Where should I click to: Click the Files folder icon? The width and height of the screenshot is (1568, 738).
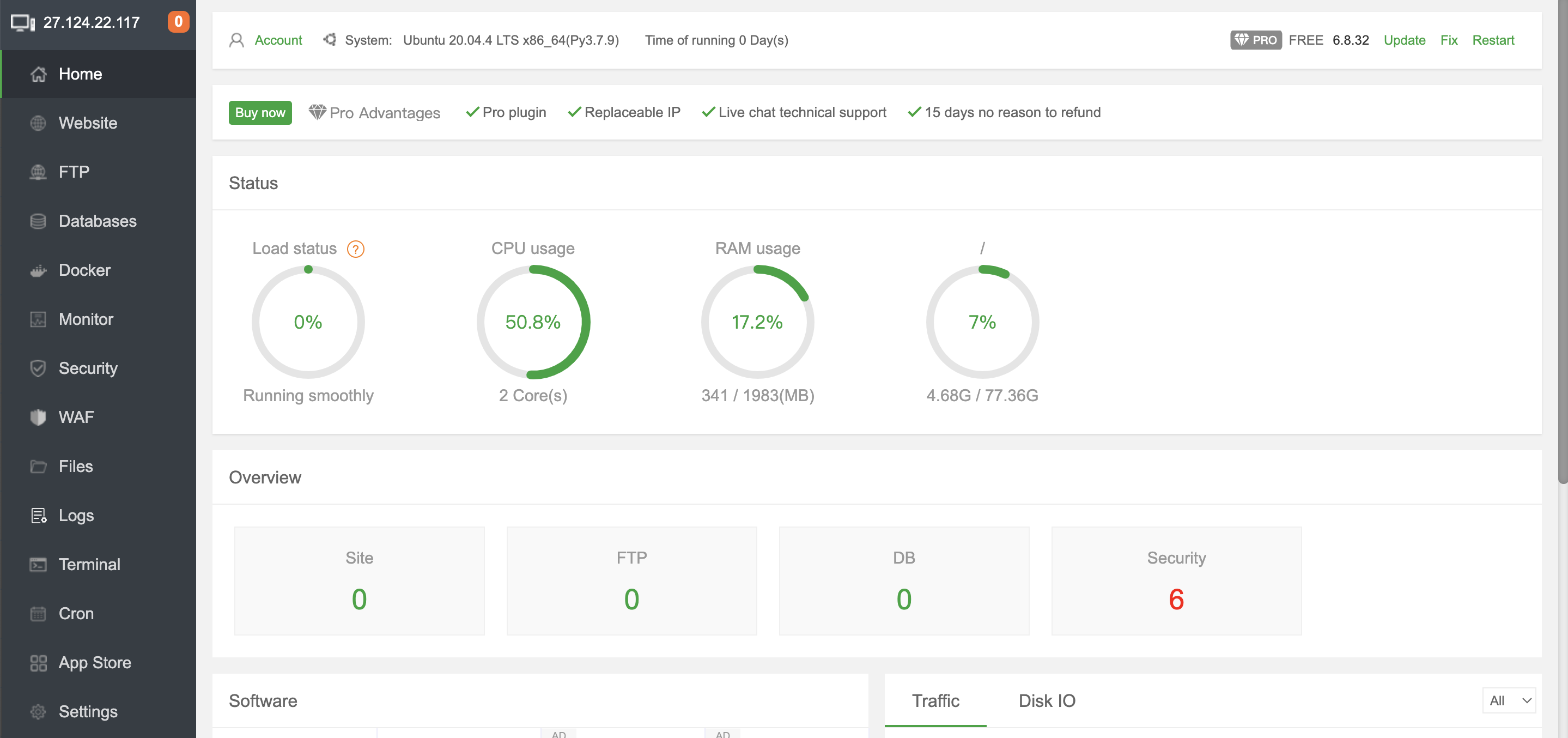(38, 467)
